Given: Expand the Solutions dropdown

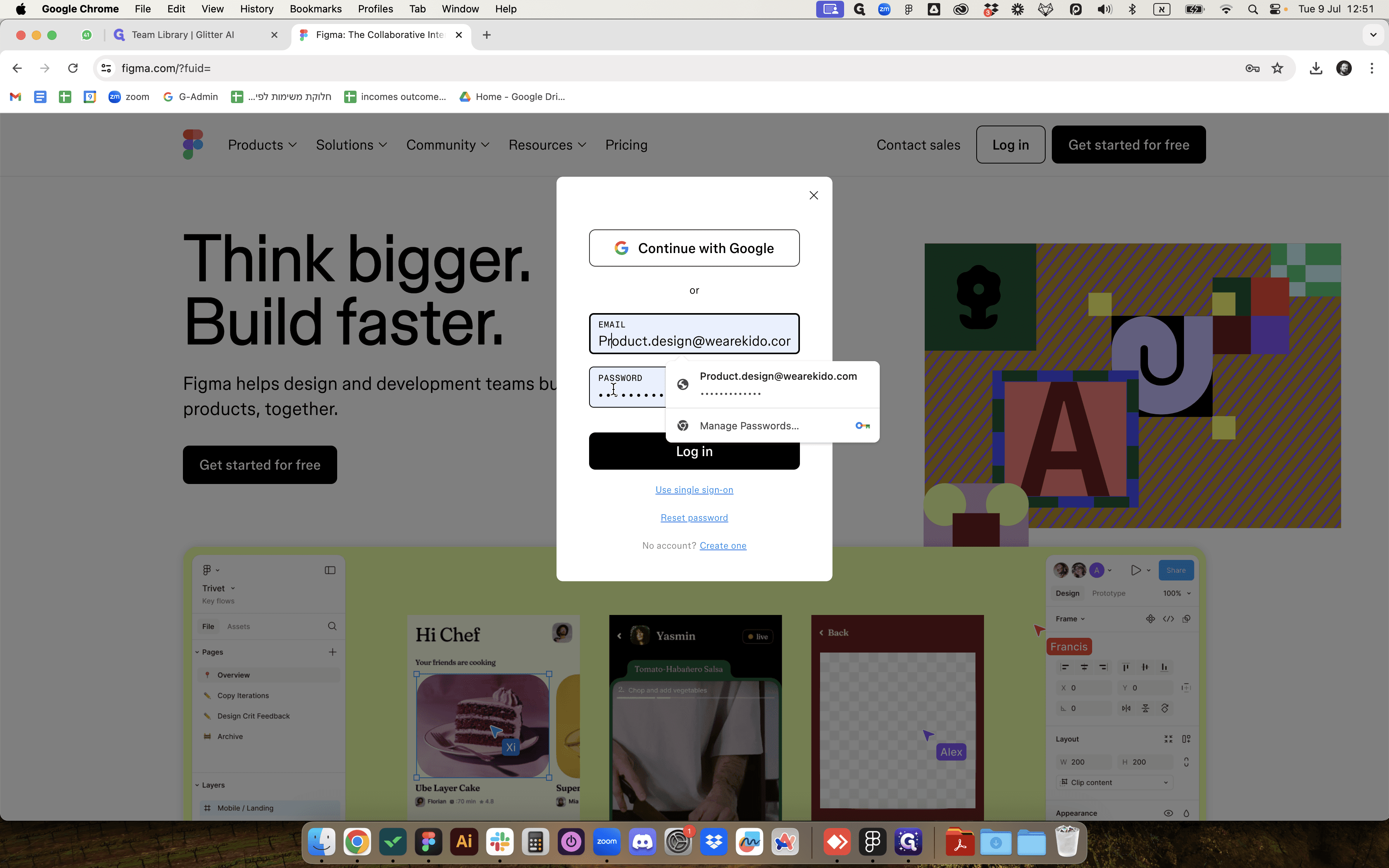Looking at the screenshot, I should (x=351, y=145).
